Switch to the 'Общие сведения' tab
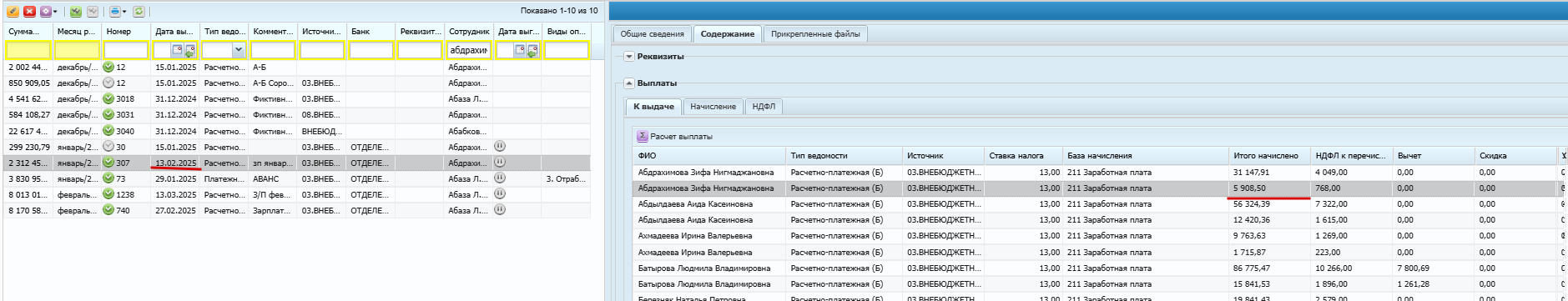This screenshot has width=1568, height=301. tap(652, 34)
